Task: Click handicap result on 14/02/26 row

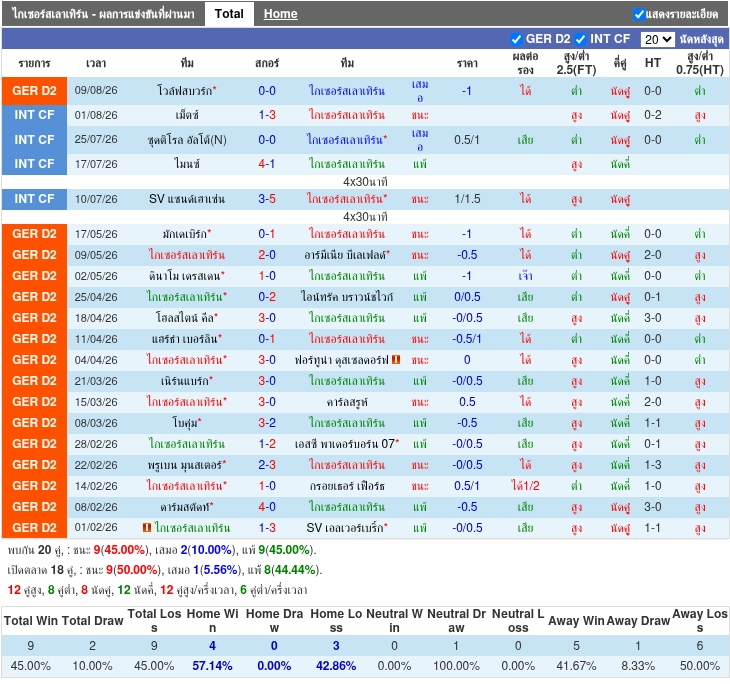Action: pyautogui.click(x=525, y=486)
